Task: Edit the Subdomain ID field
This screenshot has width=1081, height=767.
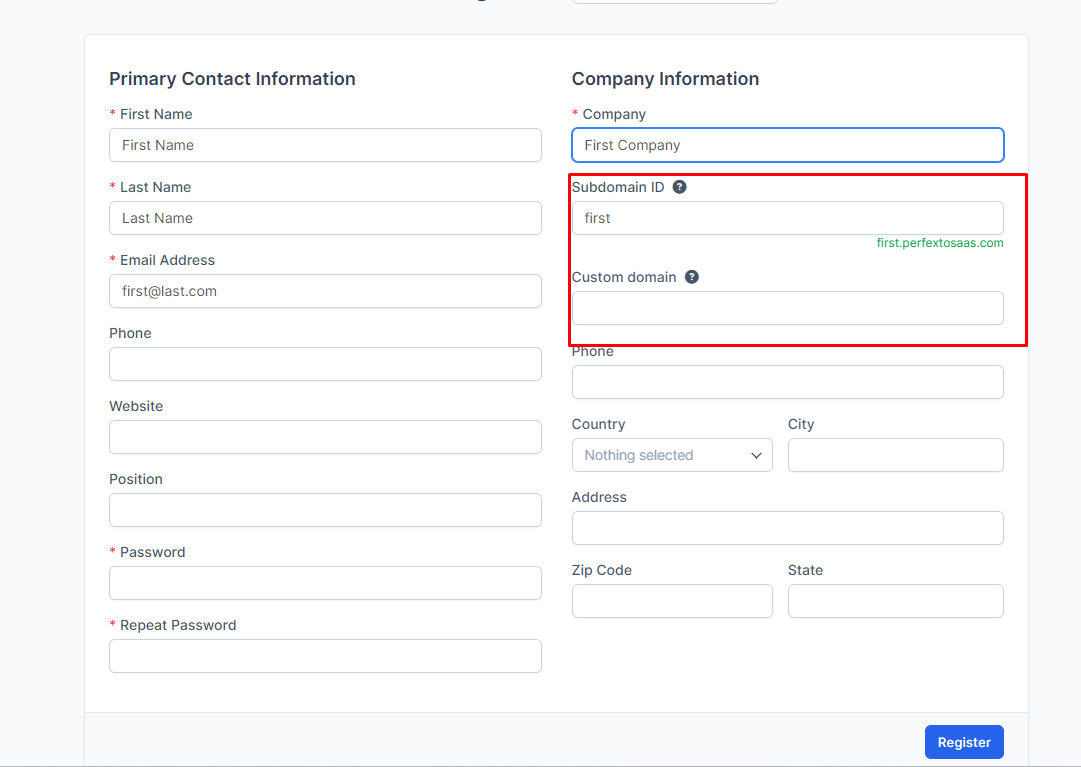Action: point(788,218)
